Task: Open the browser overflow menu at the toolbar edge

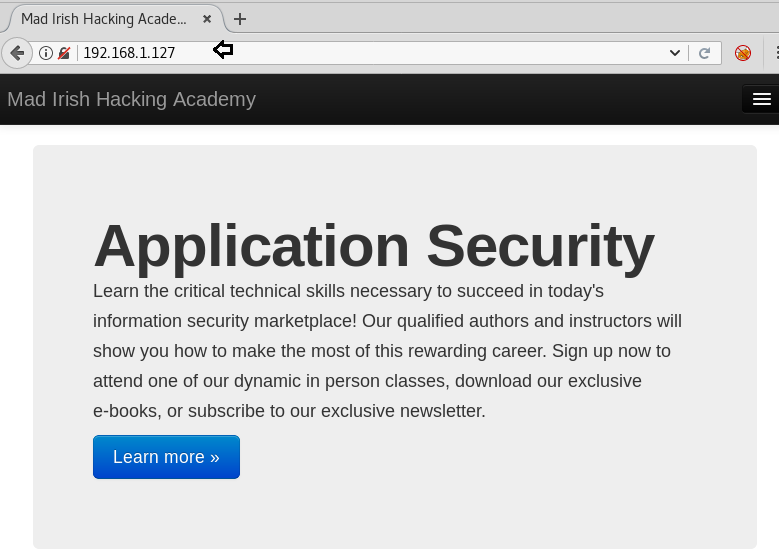Action: coord(775,53)
